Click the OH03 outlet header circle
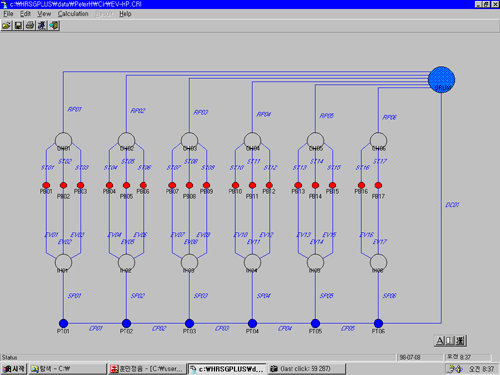The width and height of the screenshot is (500, 375). (189, 140)
